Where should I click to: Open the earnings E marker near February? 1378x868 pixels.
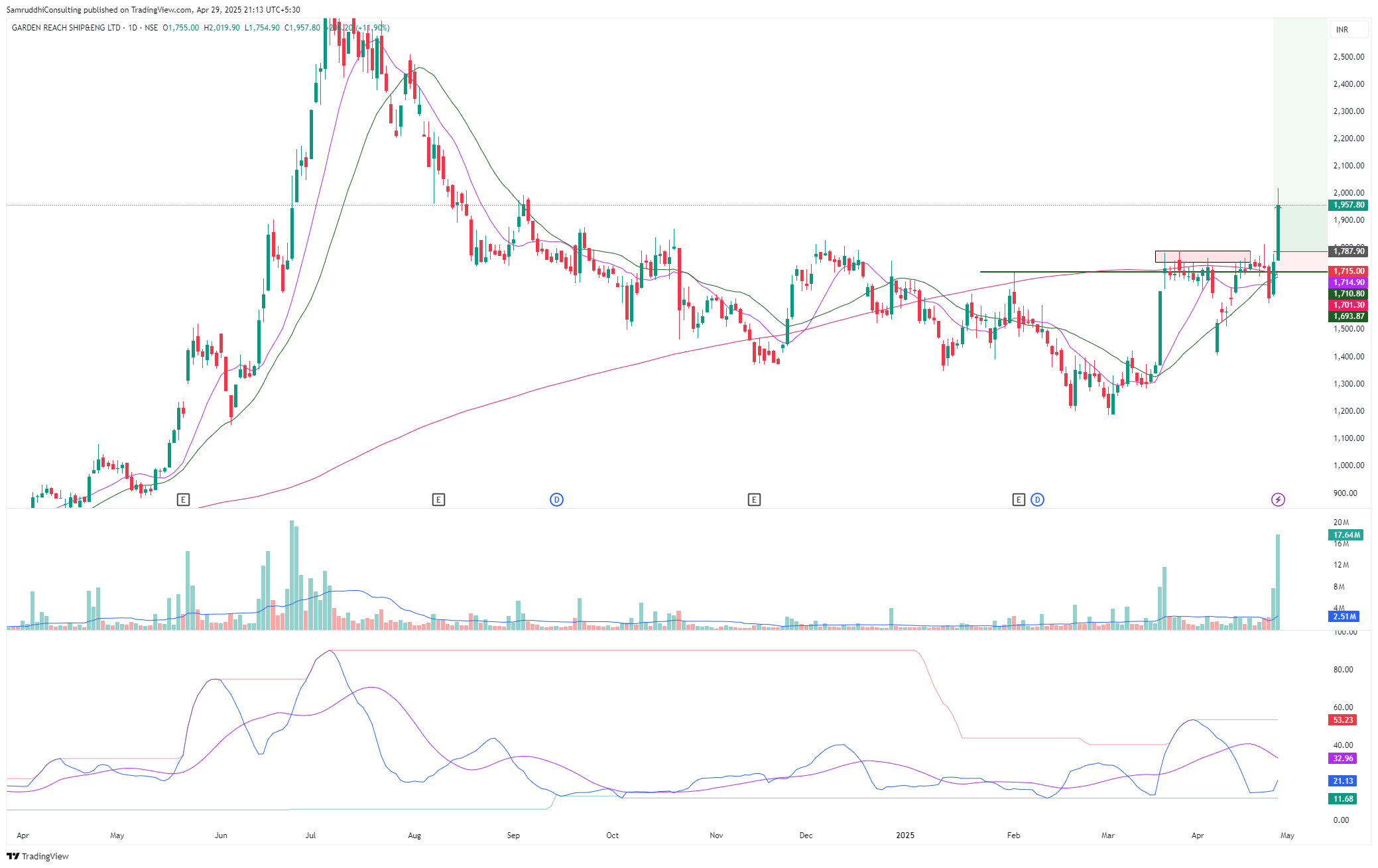[x=1019, y=499]
